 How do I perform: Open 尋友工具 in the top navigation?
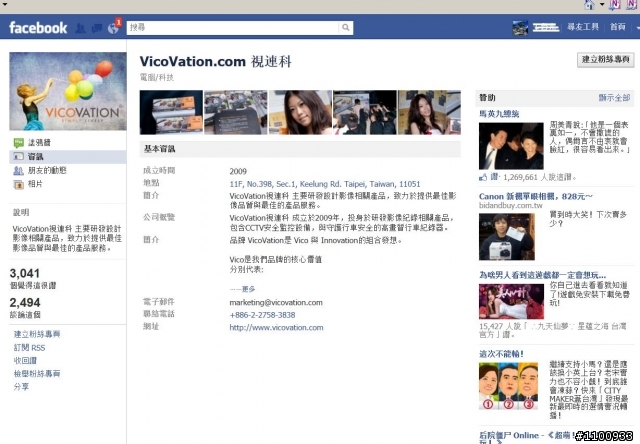pos(583,27)
